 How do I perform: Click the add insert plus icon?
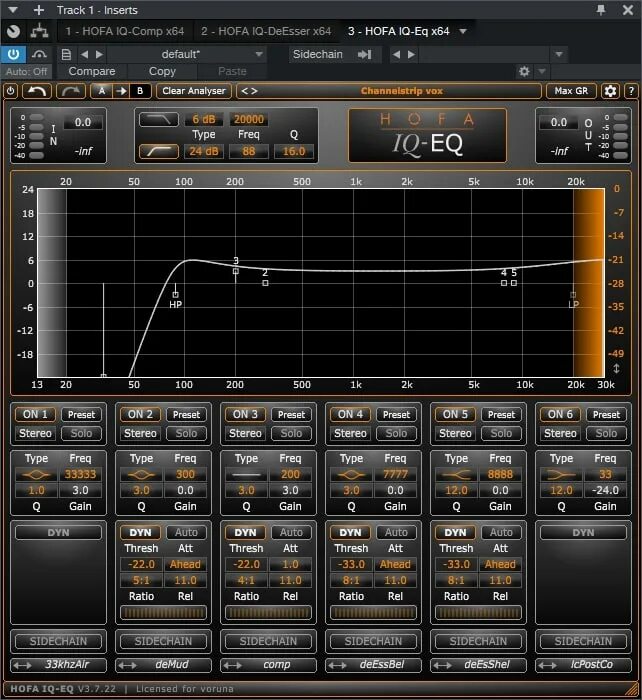(39, 10)
